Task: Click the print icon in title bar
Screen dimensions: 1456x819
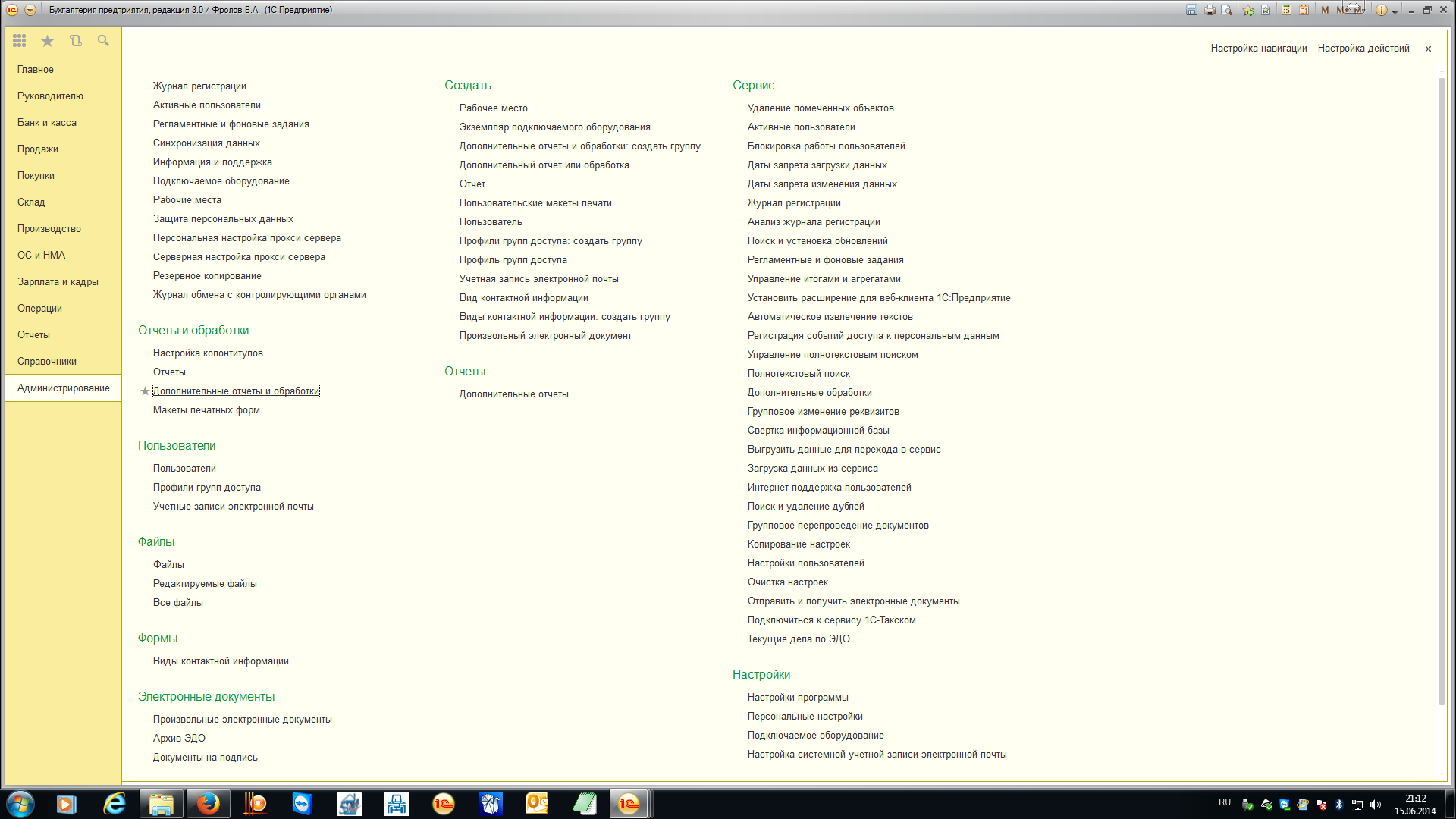Action: (x=1210, y=10)
